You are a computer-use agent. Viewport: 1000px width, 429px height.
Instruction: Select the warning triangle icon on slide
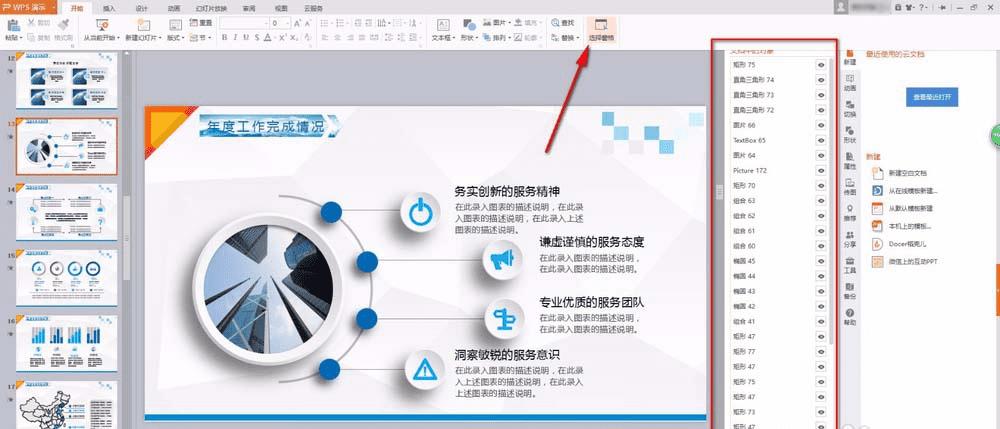tap(424, 369)
